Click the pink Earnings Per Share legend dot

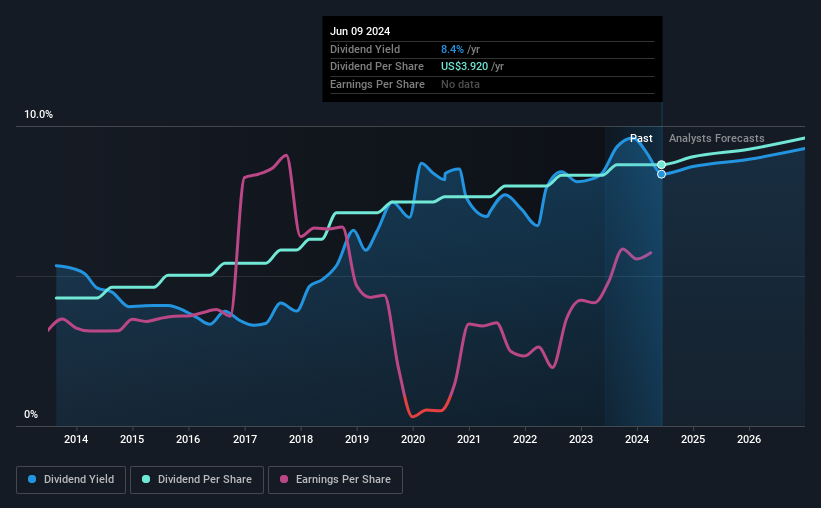tap(284, 479)
